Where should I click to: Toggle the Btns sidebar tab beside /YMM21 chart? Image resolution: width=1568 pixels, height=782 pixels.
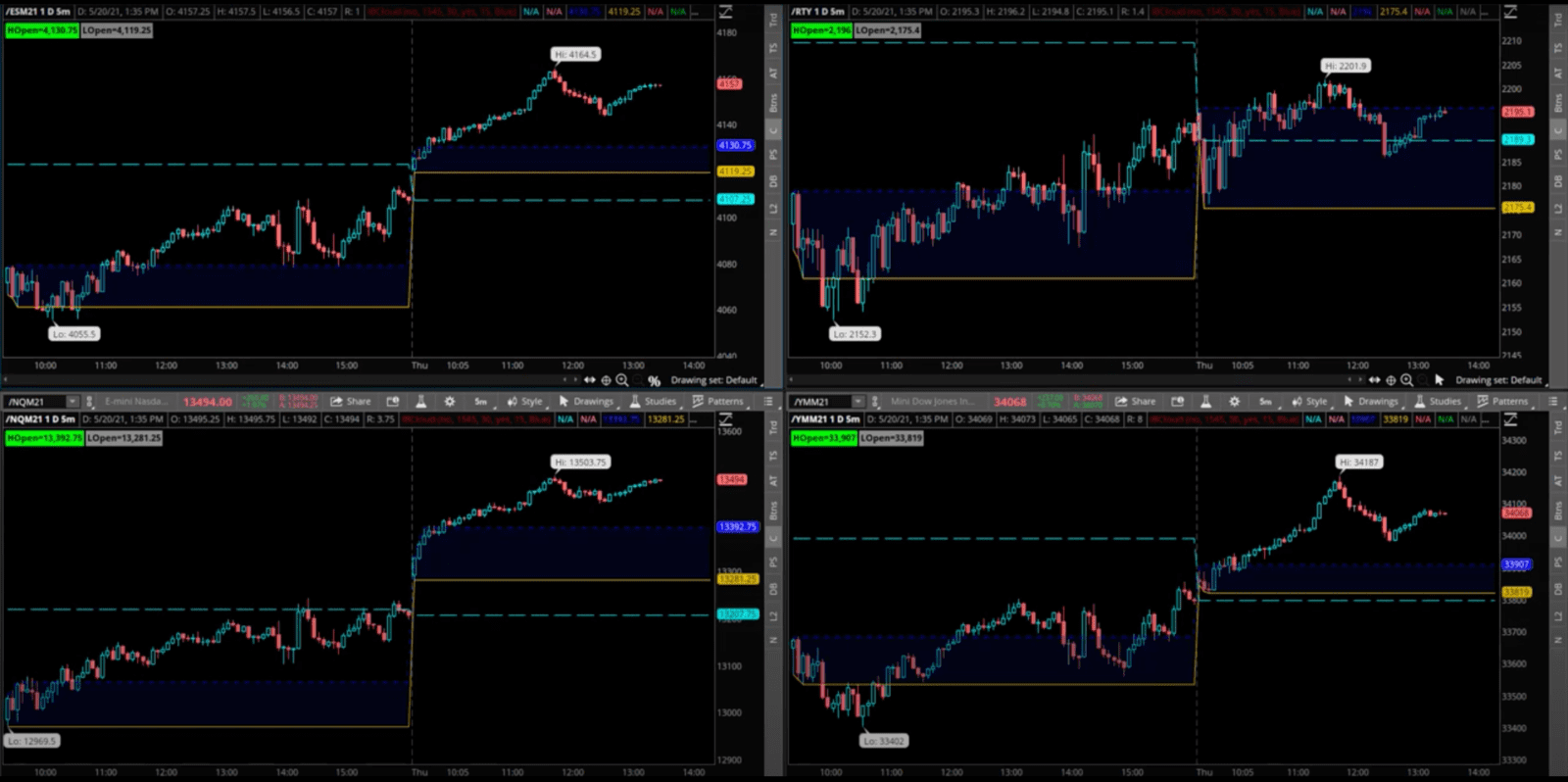tap(1558, 511)
